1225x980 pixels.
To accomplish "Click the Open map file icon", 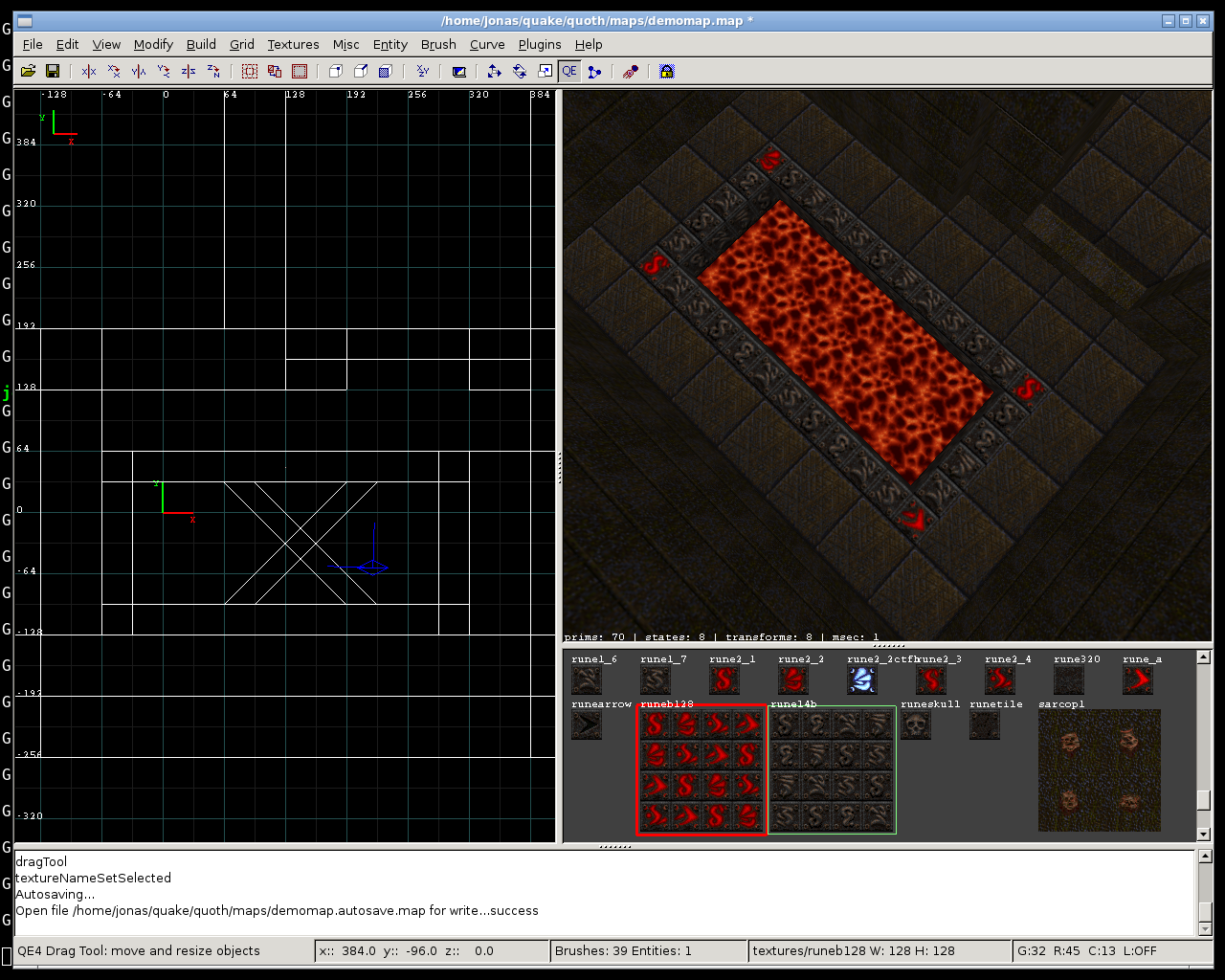I will click(x=28, y=71).
